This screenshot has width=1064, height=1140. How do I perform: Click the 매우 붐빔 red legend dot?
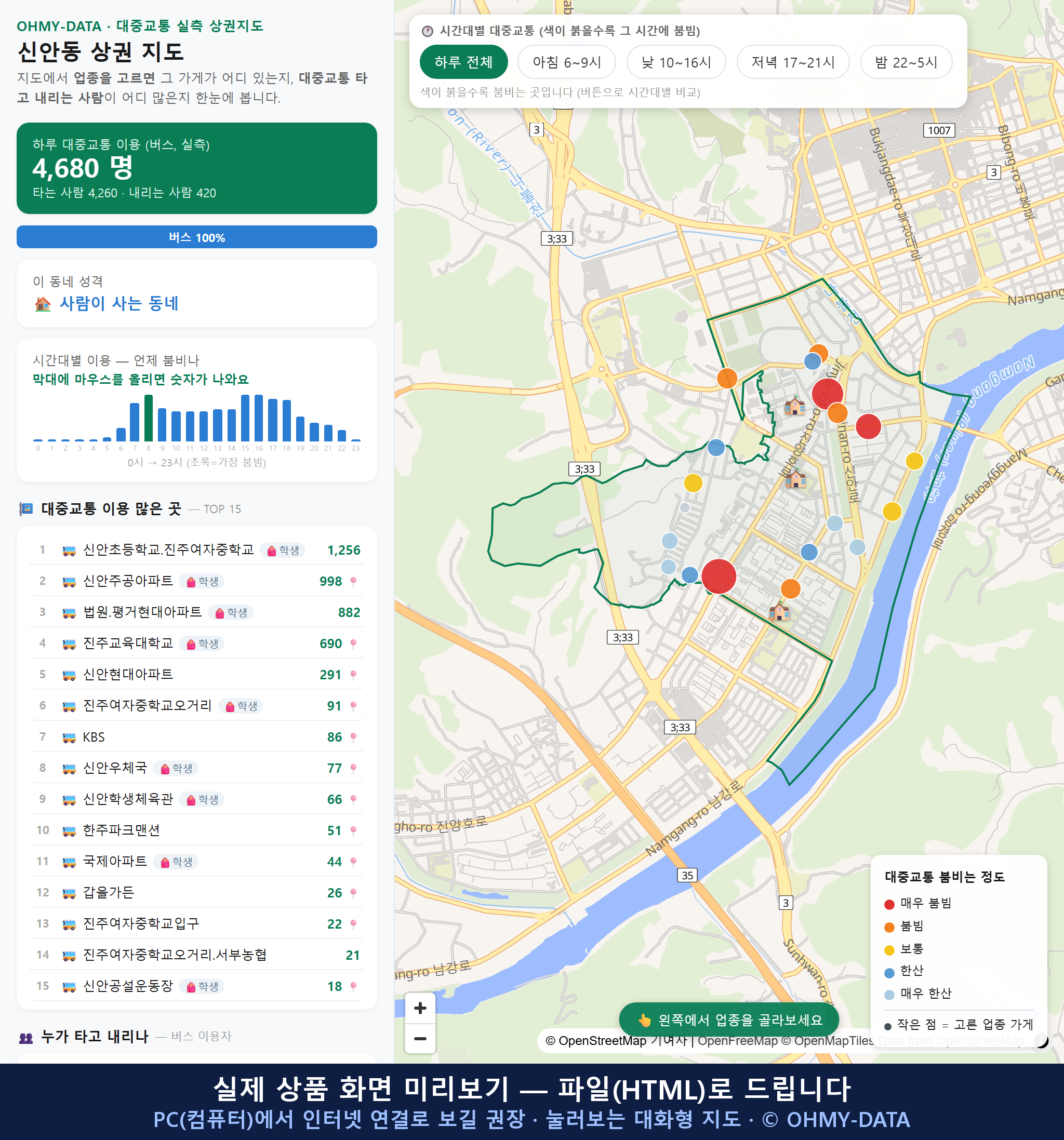pos(889,904)
